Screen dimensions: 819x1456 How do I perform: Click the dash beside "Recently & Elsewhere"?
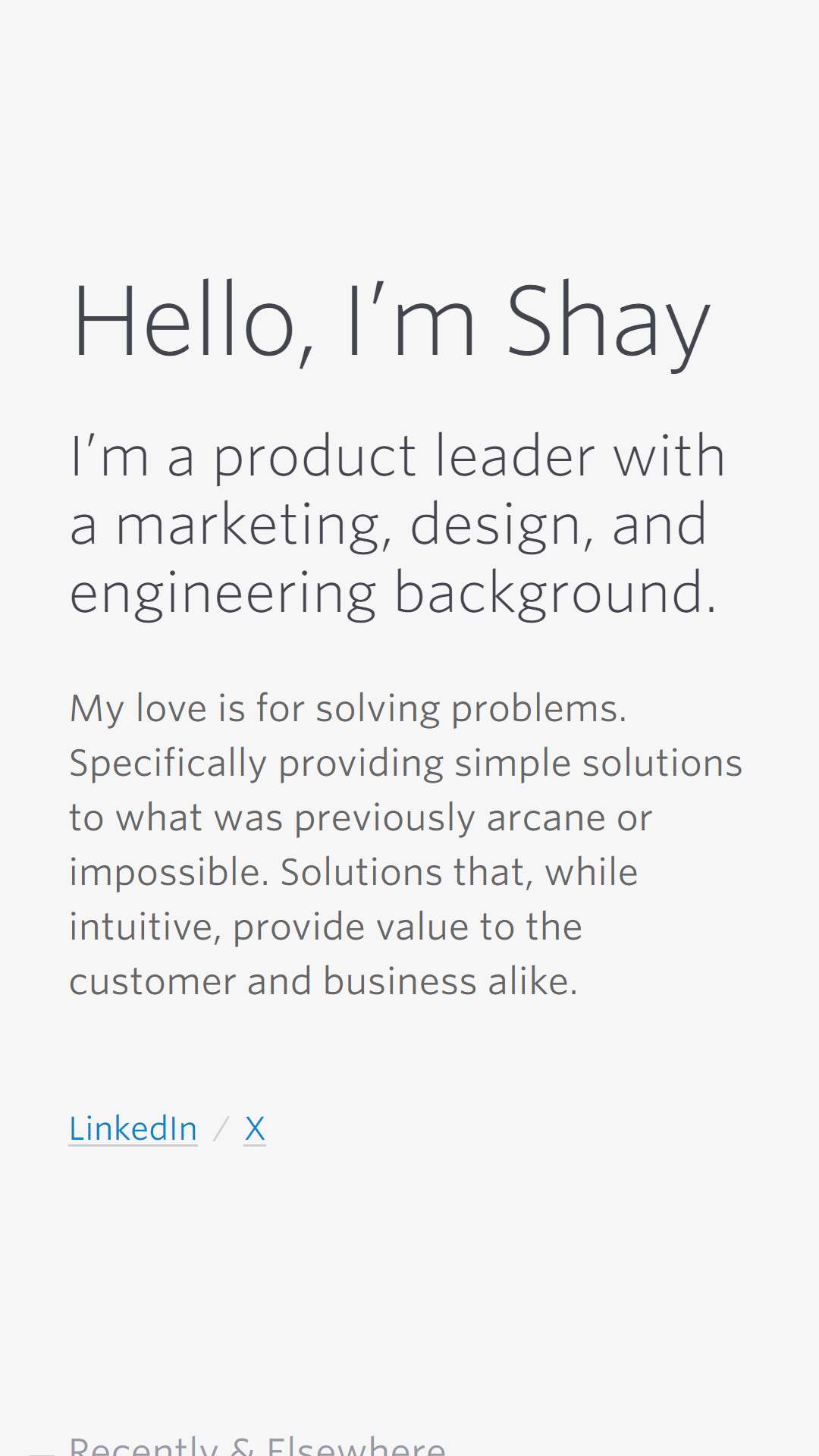[42, 1453]
